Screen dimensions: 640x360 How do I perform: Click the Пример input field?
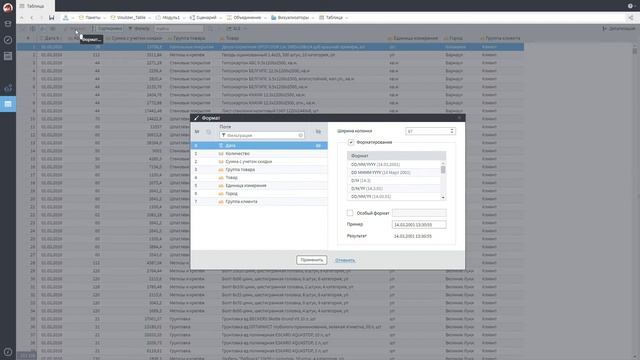(x=419, y=224)
